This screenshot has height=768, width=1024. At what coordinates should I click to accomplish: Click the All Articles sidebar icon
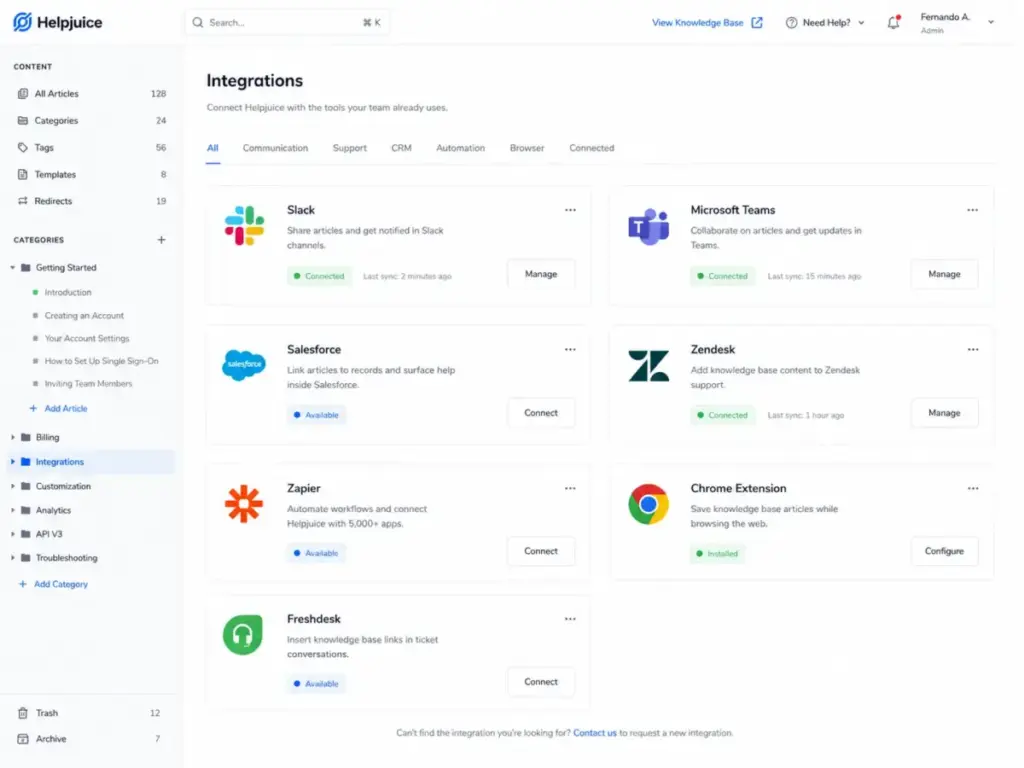point(23,93)
